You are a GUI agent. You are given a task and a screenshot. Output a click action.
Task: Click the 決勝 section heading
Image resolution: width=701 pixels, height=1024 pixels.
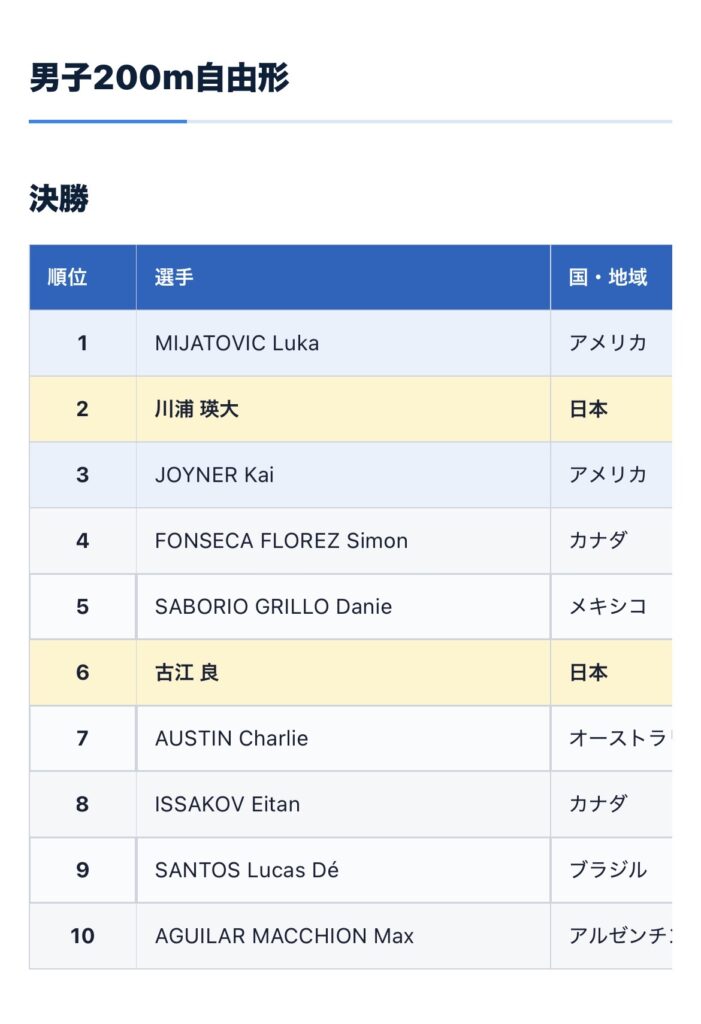coord(59,198)
